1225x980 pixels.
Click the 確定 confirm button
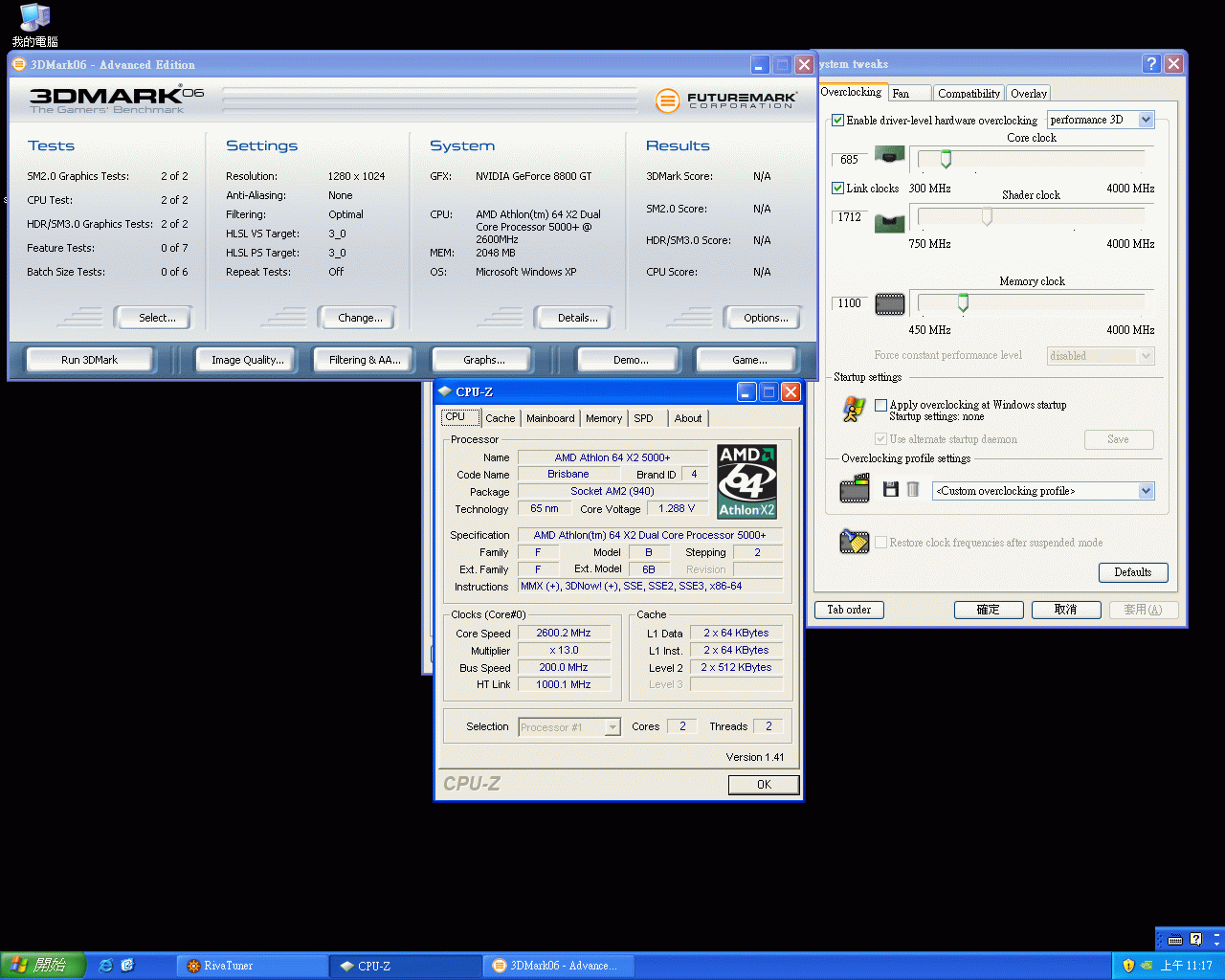989,610
